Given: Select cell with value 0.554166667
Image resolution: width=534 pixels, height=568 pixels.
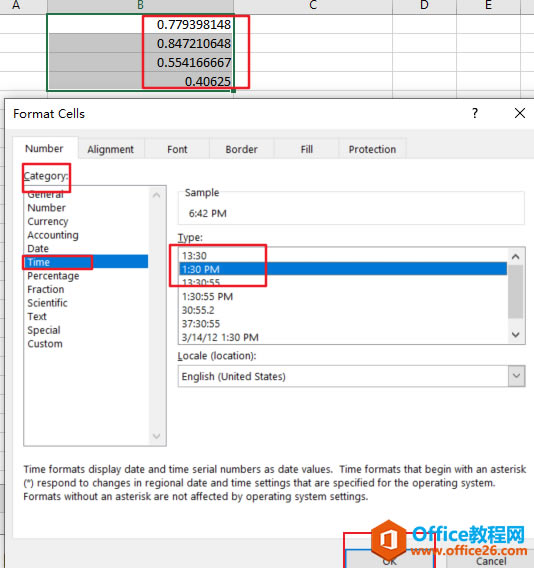Looking at the screenshot, I should coord(140,62).
